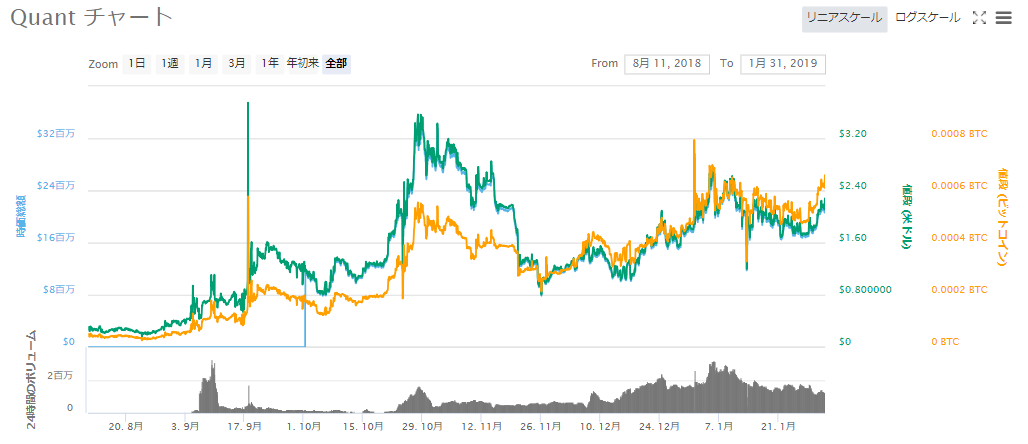Screen dimensions: 1028x444
Task: Set zoom to 1日
Action: (x=136, y=64)
